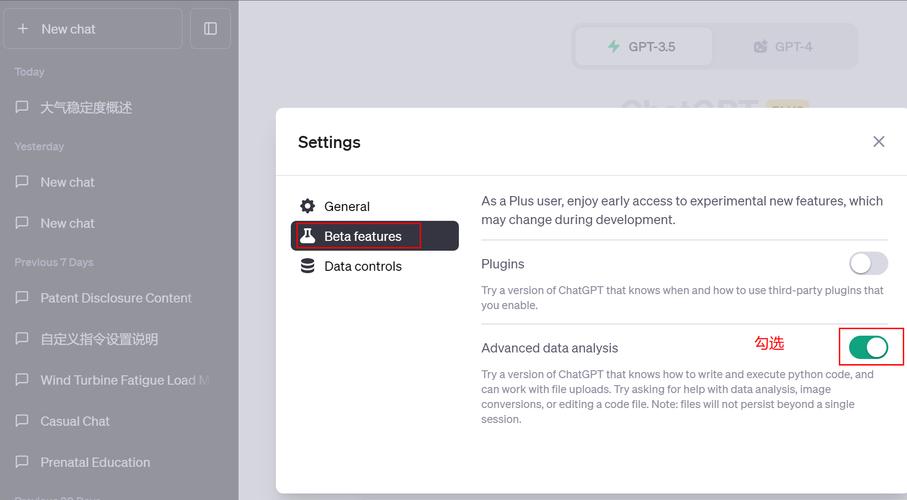This screenshot has width=907, height=500.
Task: Click the Settings dialog title
Action: pos(329,142)
